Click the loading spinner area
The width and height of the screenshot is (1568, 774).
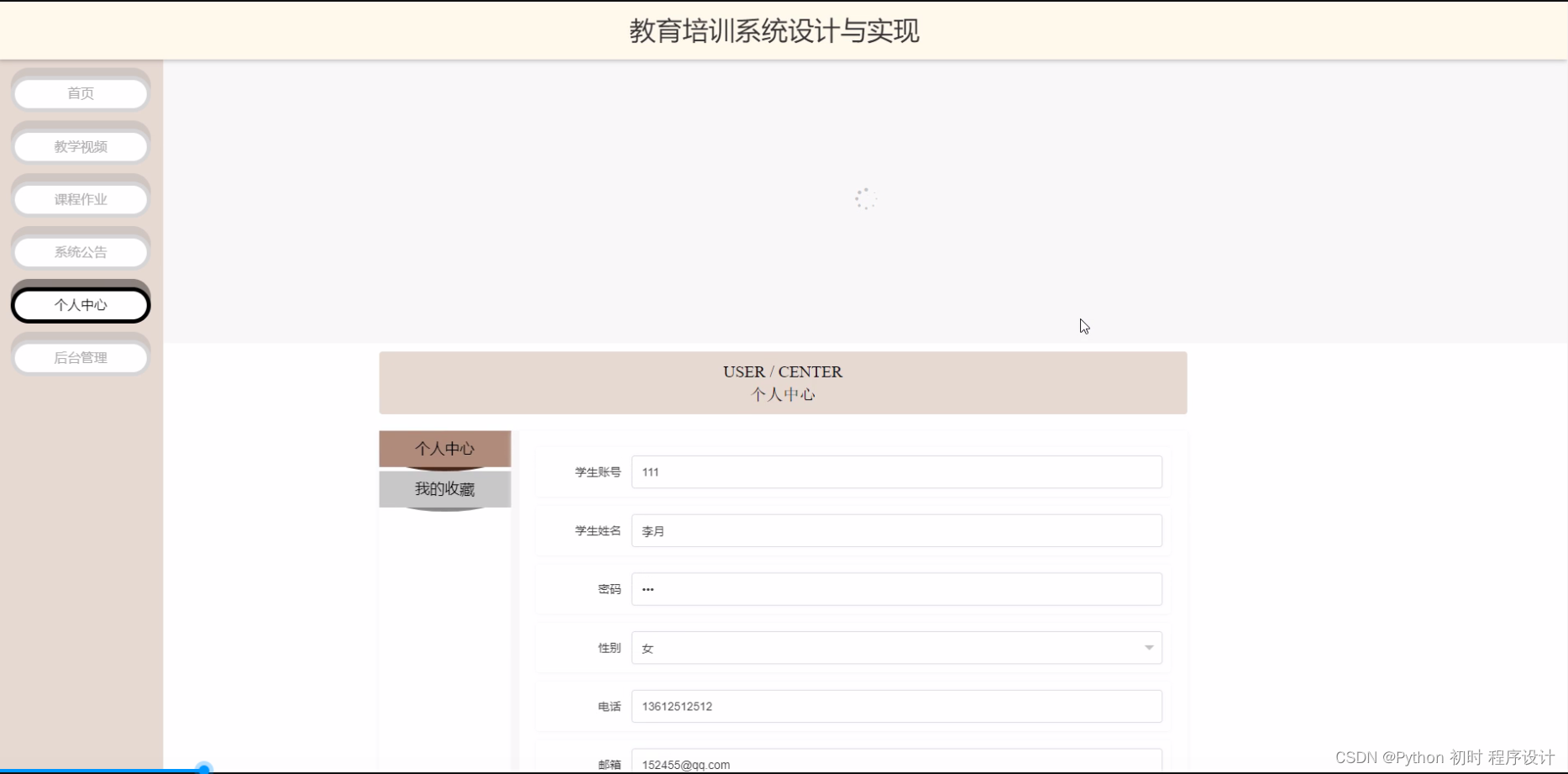click(x=865, y=198)
